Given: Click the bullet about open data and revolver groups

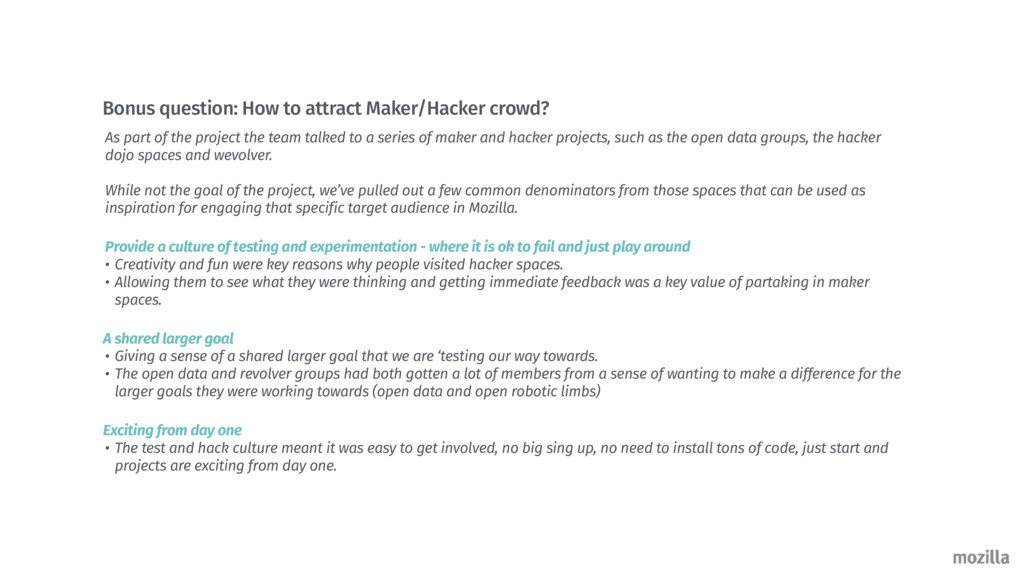Looking at the screenshot, I should [x=503, y=383].
